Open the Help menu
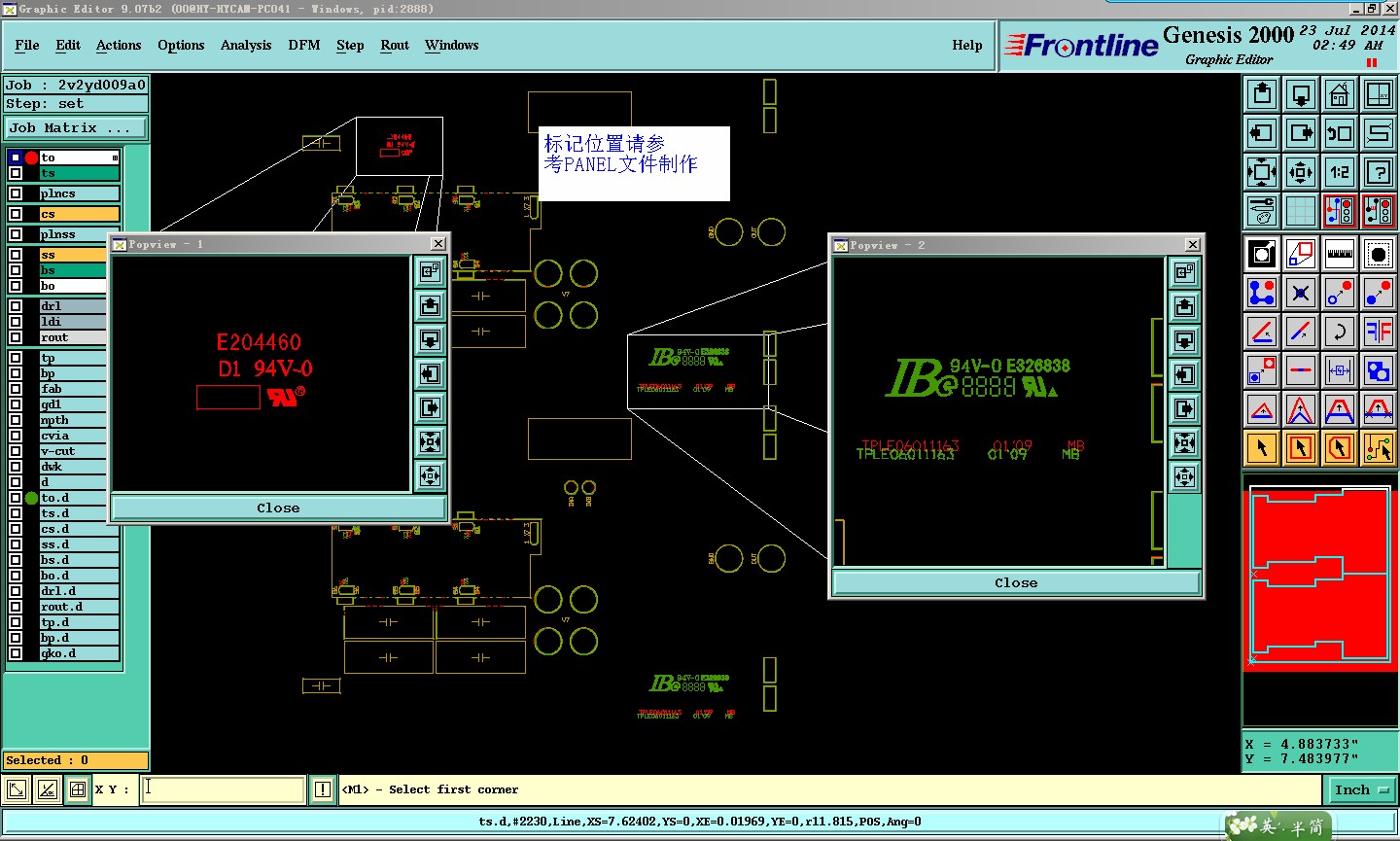The height and width of the screenshot is (841, 1400). pyautogui.click(x=967, y=45)
